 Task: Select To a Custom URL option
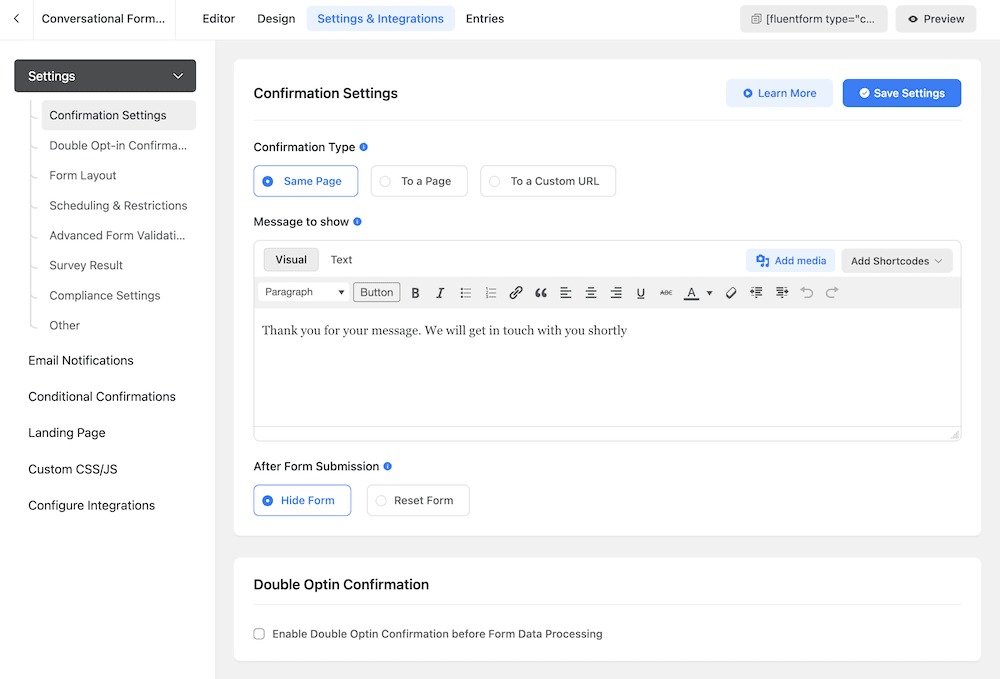tap(548, 181)
